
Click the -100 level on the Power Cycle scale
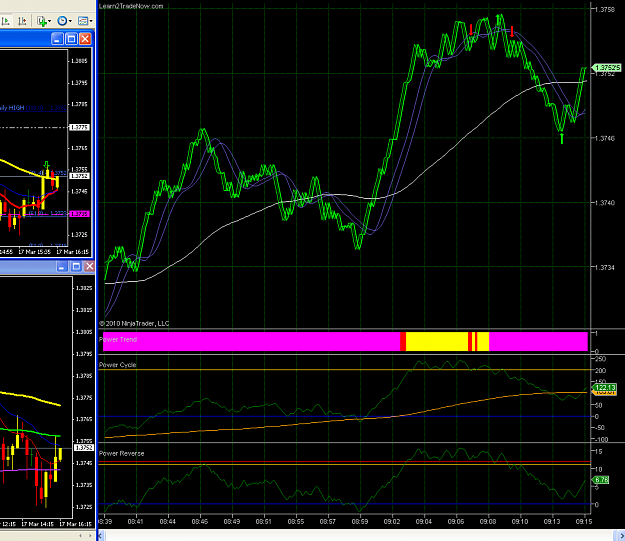[x=601, y=440]
